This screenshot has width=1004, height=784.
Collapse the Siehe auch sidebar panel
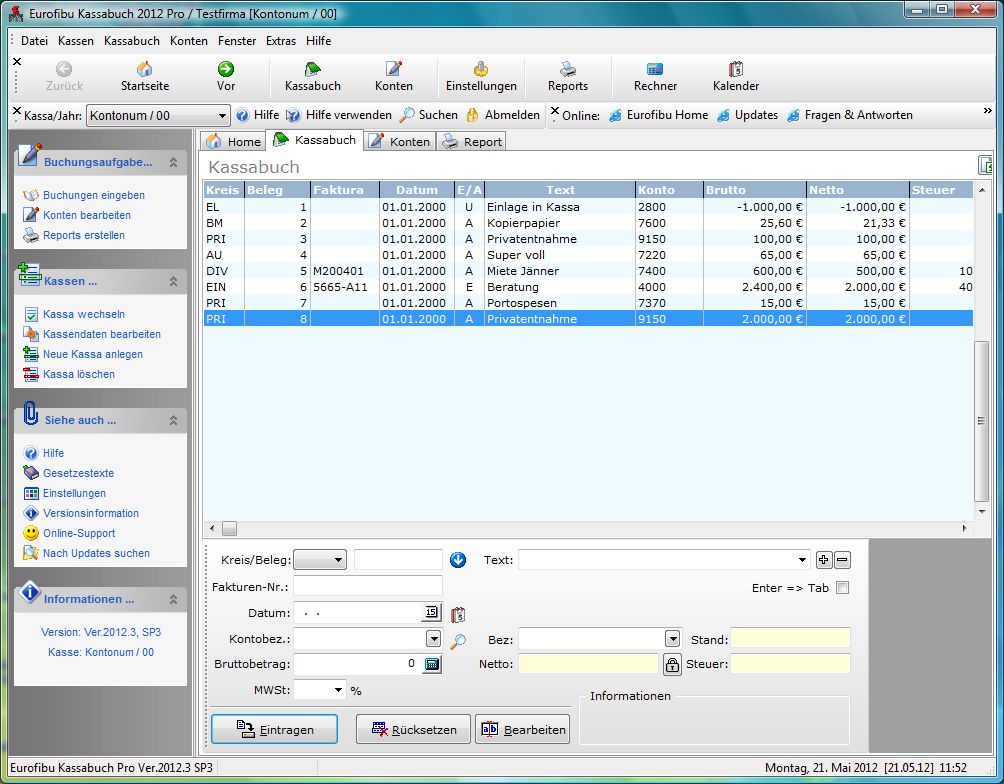[x=173, y=420]
